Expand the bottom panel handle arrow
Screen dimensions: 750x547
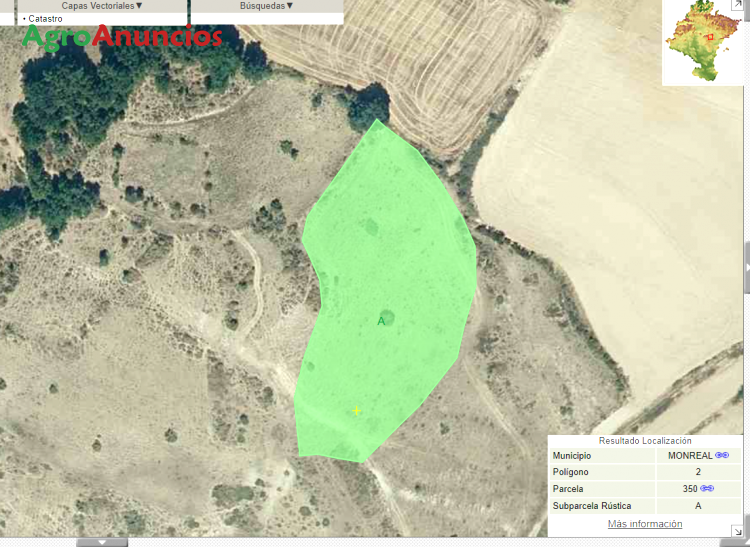click(x=102, y=542)
